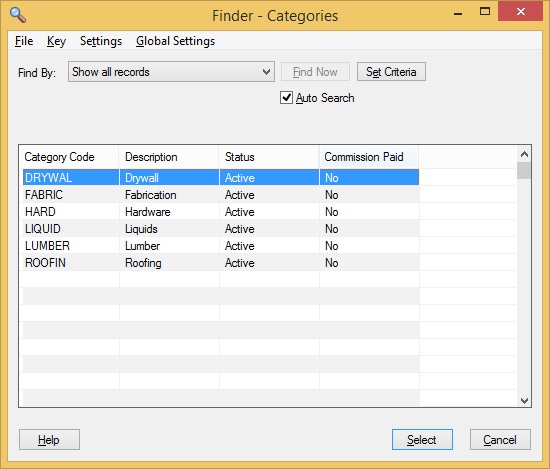
Task: Click the scrollbar up arrow
Action: pos(524,154)
